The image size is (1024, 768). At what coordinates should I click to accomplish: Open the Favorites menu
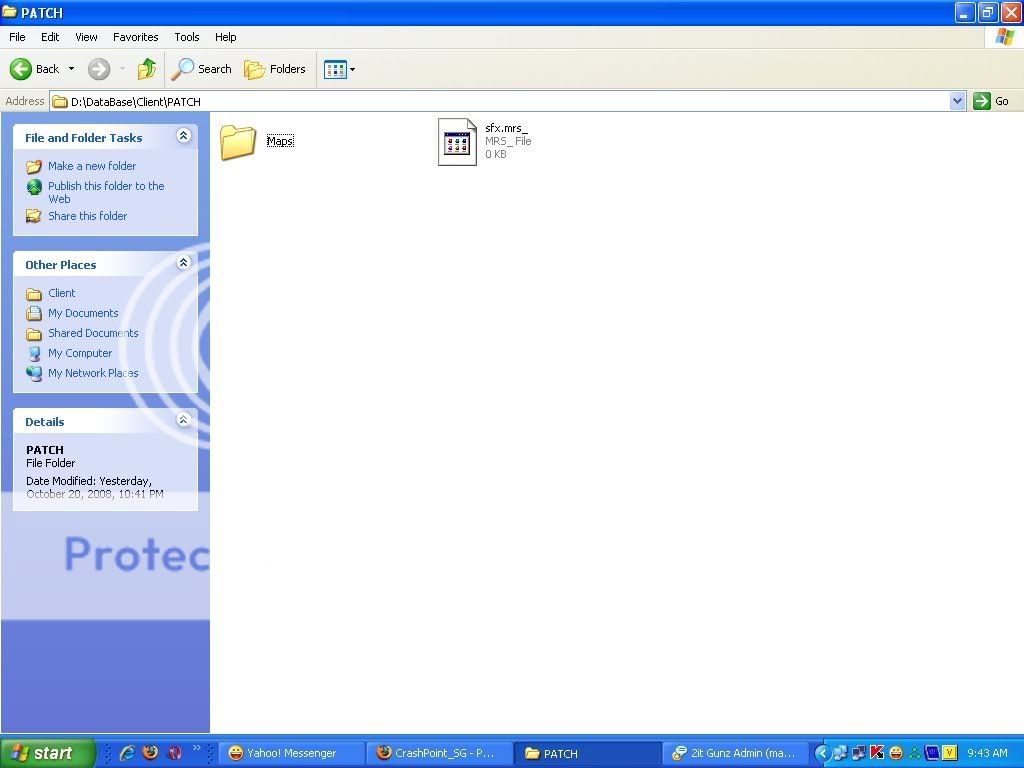point(135,37)
